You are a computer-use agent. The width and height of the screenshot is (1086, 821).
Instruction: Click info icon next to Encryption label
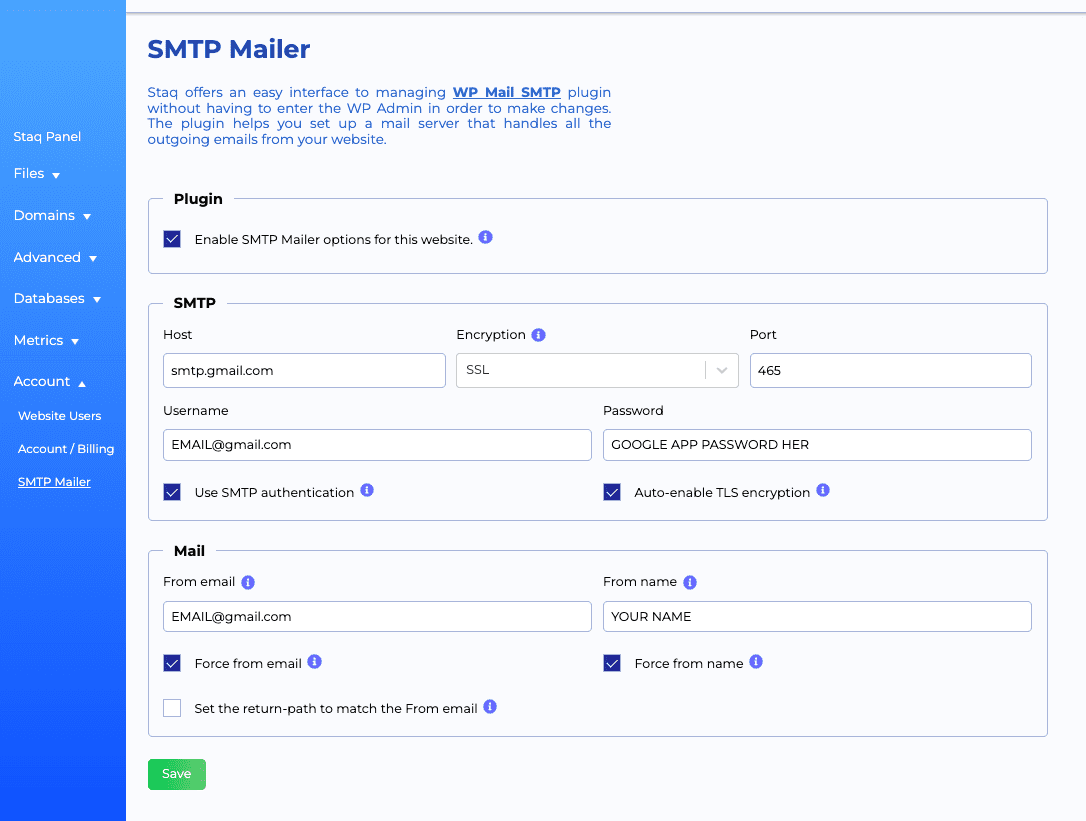point(538,335)
